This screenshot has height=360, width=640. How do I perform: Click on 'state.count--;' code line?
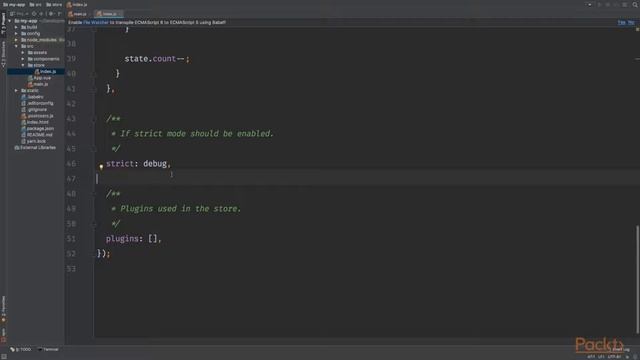[x=157, y=59]
